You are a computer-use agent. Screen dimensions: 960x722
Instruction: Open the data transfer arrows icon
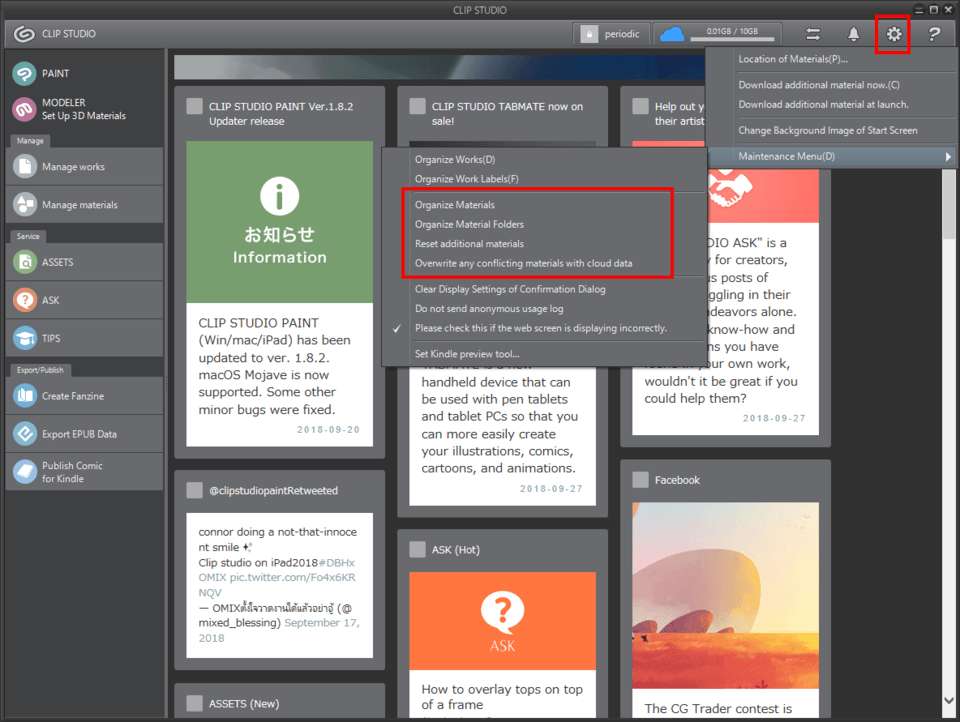click(813, 34)
